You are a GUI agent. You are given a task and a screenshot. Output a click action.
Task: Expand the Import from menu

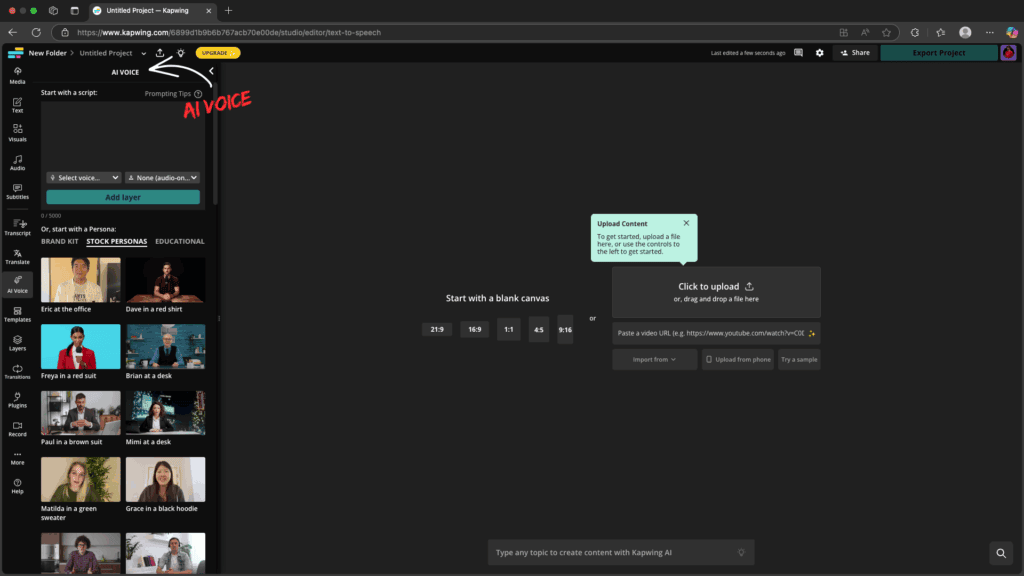pos(654,359)
